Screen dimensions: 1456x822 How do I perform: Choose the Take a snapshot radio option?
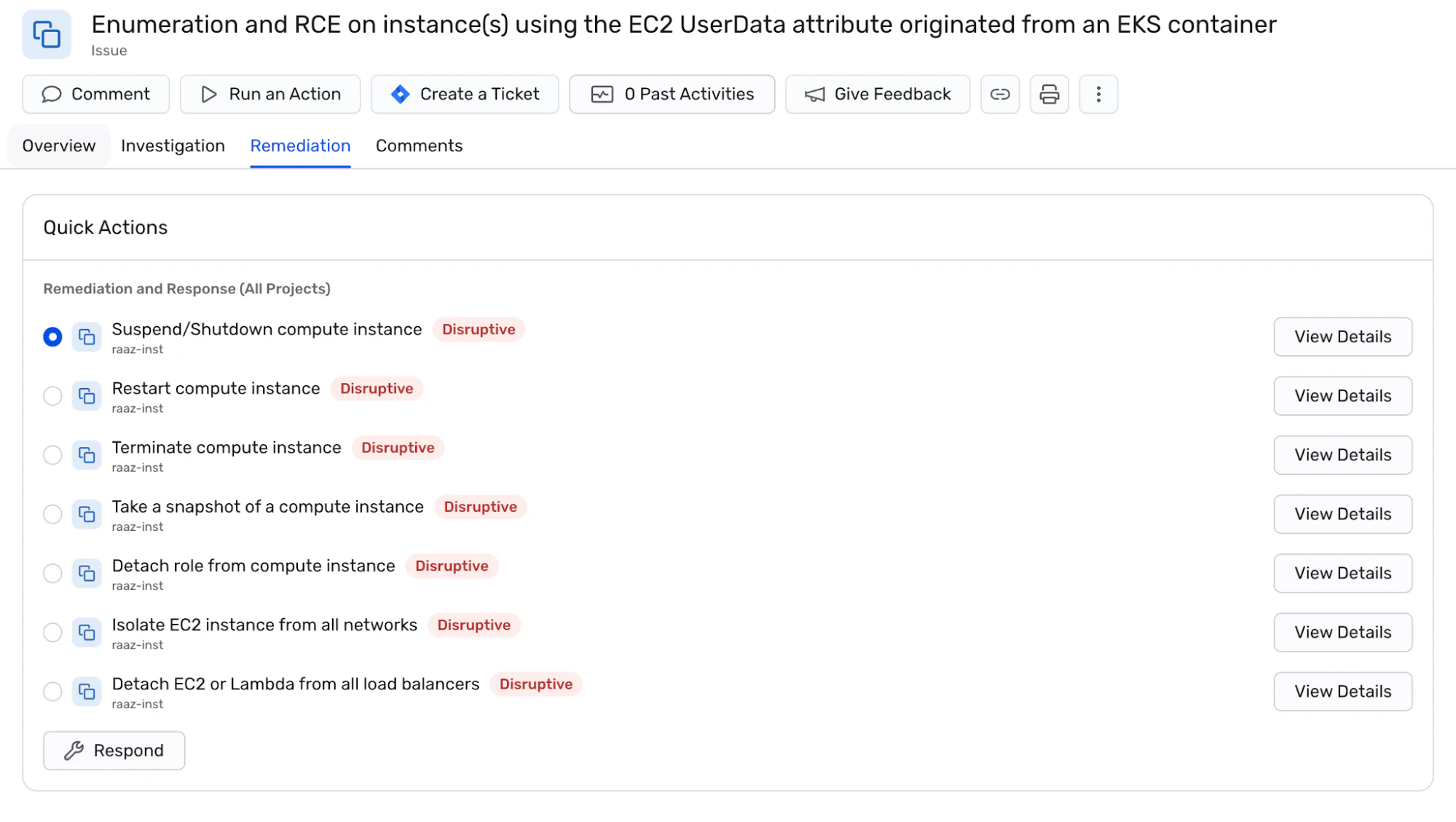tap(52, 514)
